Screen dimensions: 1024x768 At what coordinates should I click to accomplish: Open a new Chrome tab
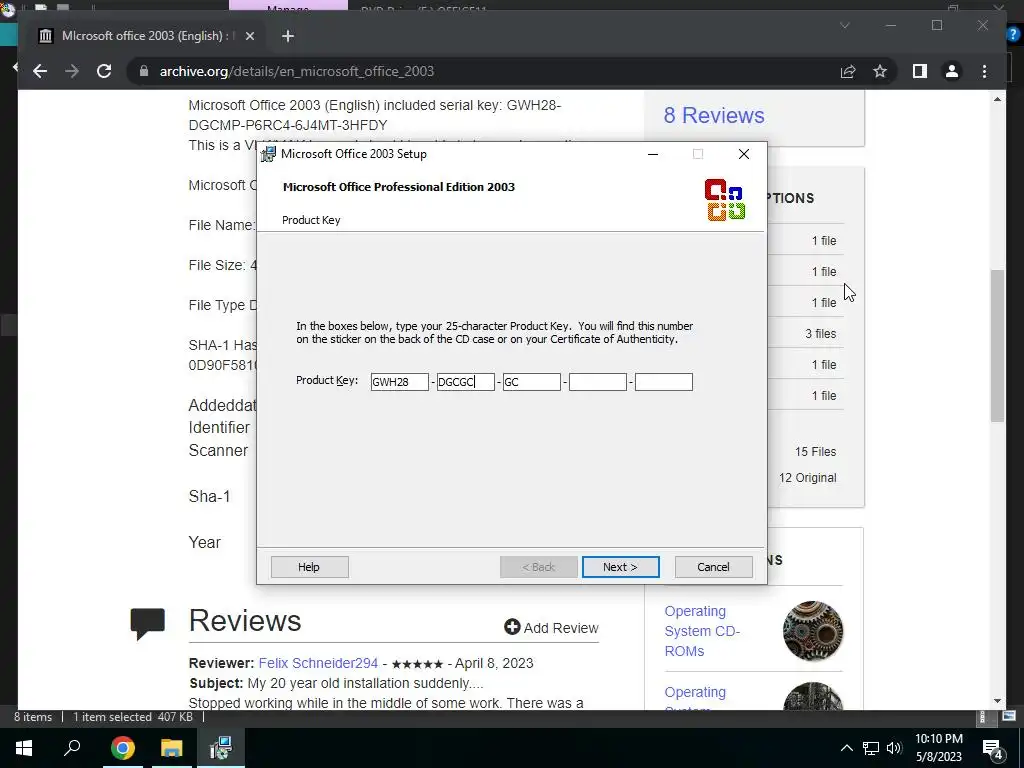[x=288, y=36]
